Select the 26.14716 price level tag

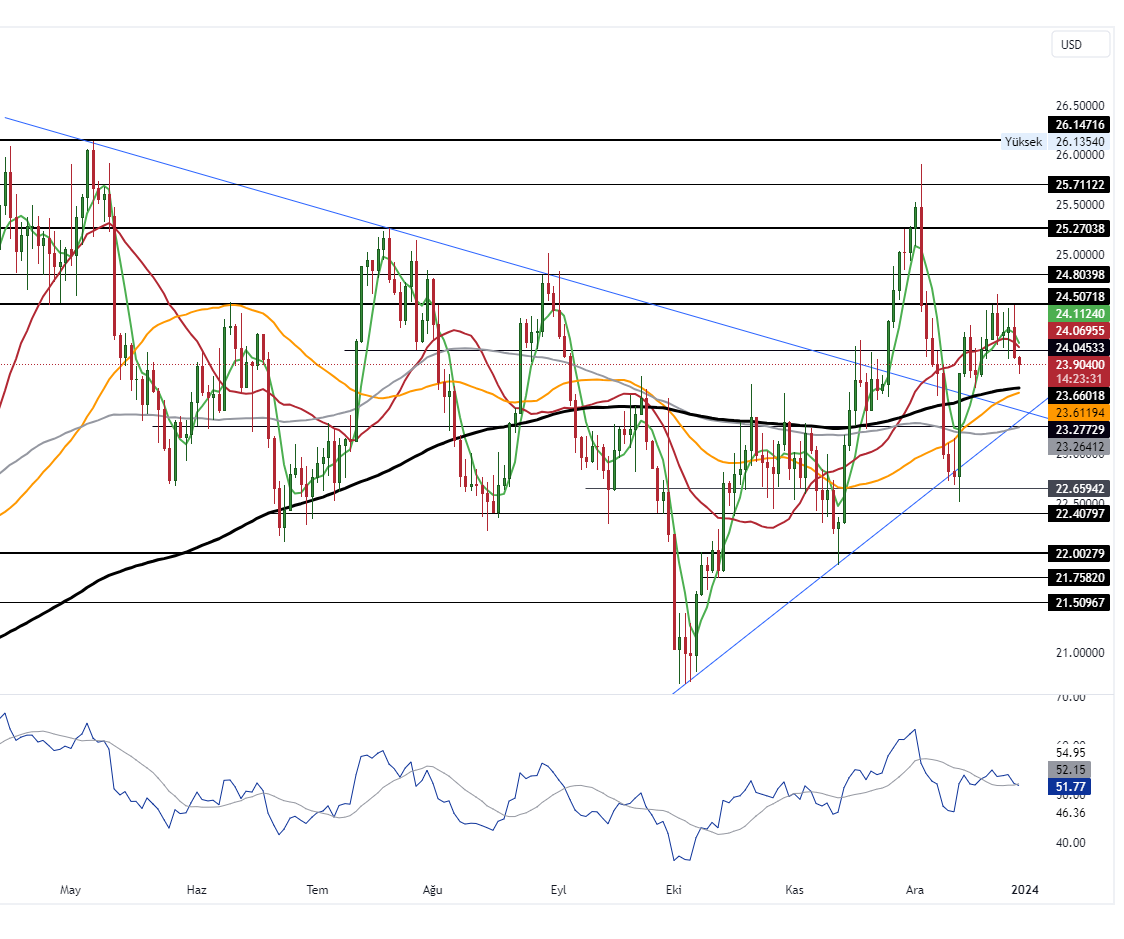tap(1079, 125)
